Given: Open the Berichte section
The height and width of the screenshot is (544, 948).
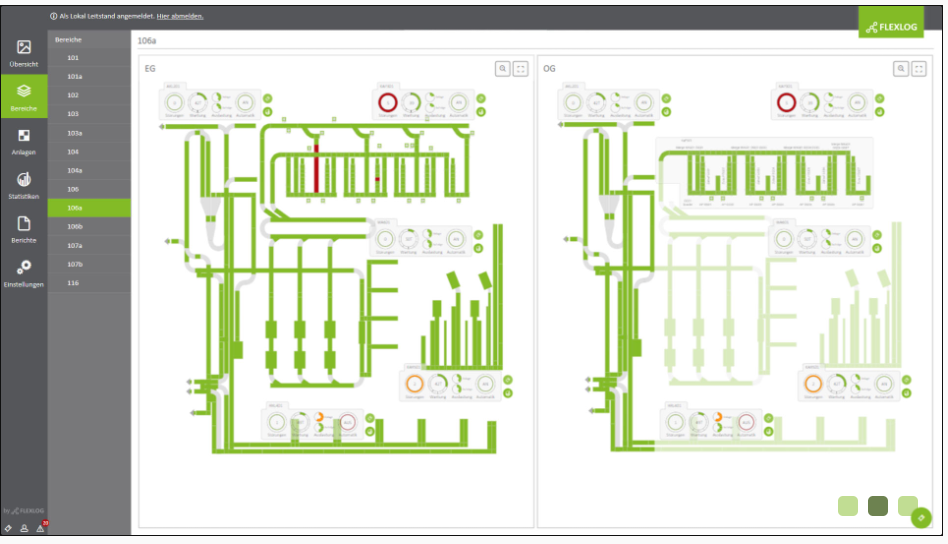Looking at the screenshot, I should tap(24, 229).
